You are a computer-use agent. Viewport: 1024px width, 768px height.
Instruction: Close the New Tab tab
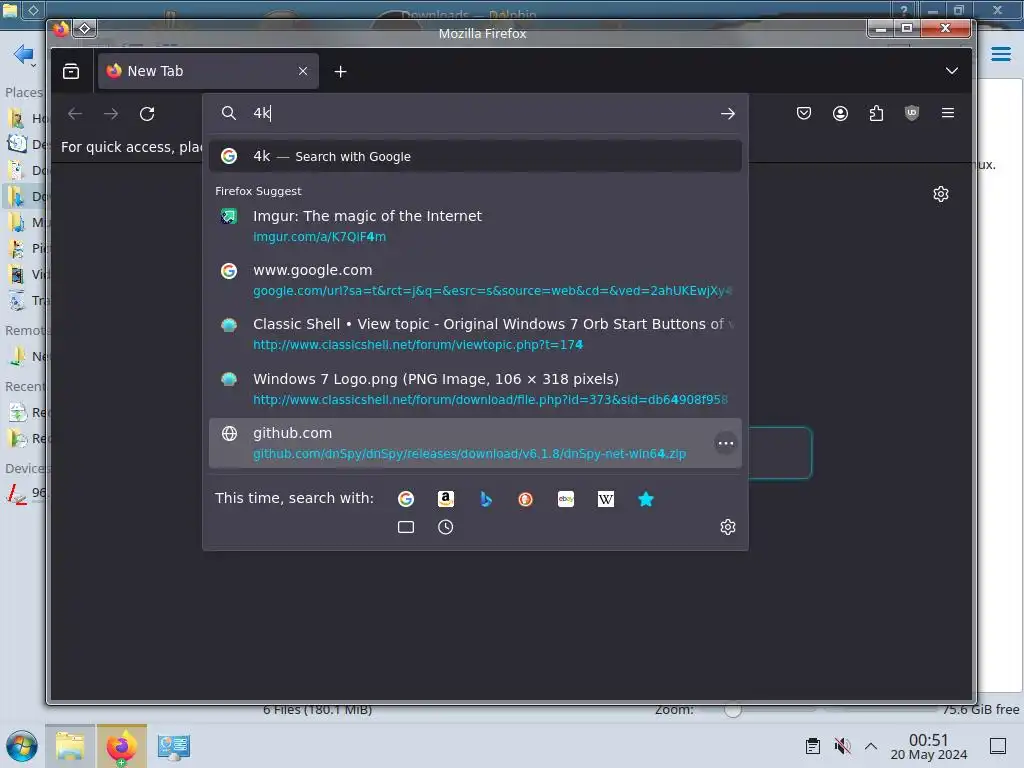[x=302, y=71]
